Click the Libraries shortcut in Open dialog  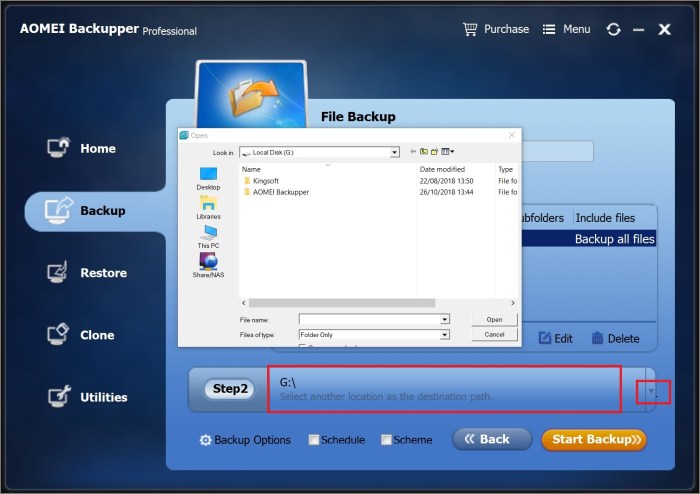[208, 208]
